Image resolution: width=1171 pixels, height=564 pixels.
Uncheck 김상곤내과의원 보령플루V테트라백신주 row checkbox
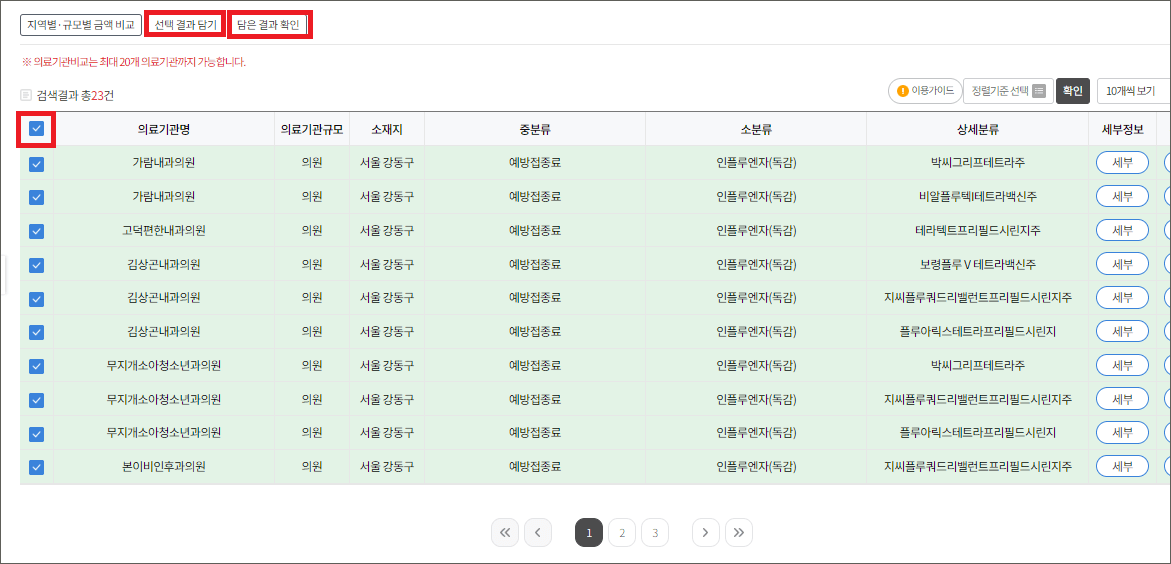(37, 264)
